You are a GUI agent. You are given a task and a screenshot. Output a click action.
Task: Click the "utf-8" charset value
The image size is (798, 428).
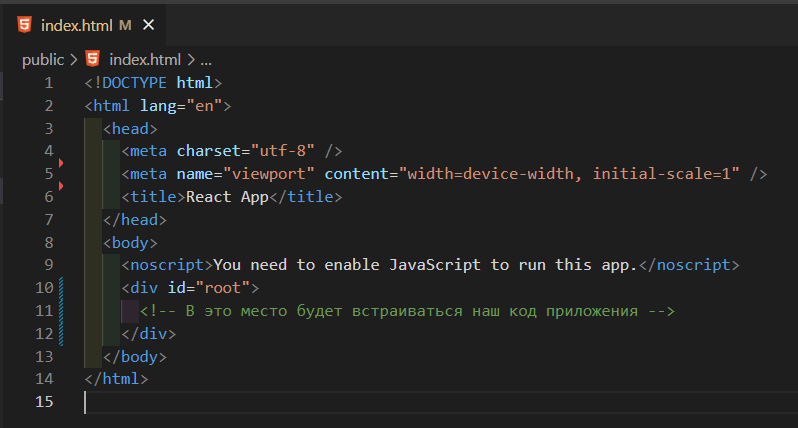pyautogui.click(x=282, y=151)
